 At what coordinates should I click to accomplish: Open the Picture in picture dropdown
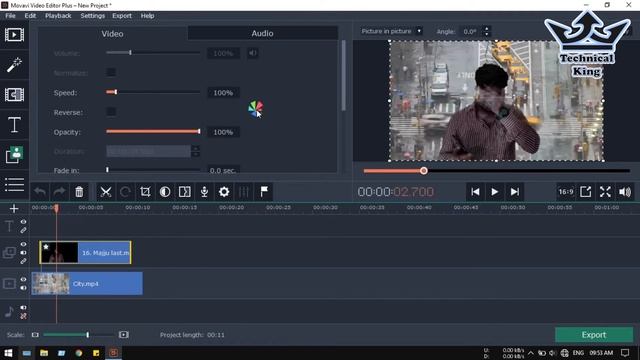(x=391, y=31)
